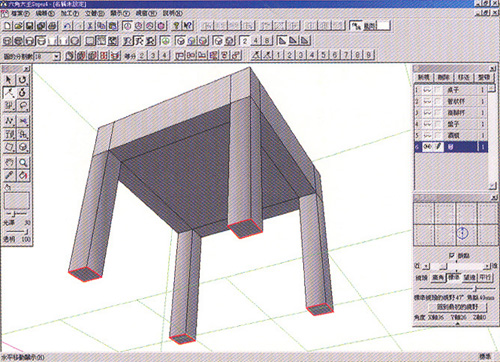
Task: Select the rotate tool beside the arrow tool
Action: [23, 80]
